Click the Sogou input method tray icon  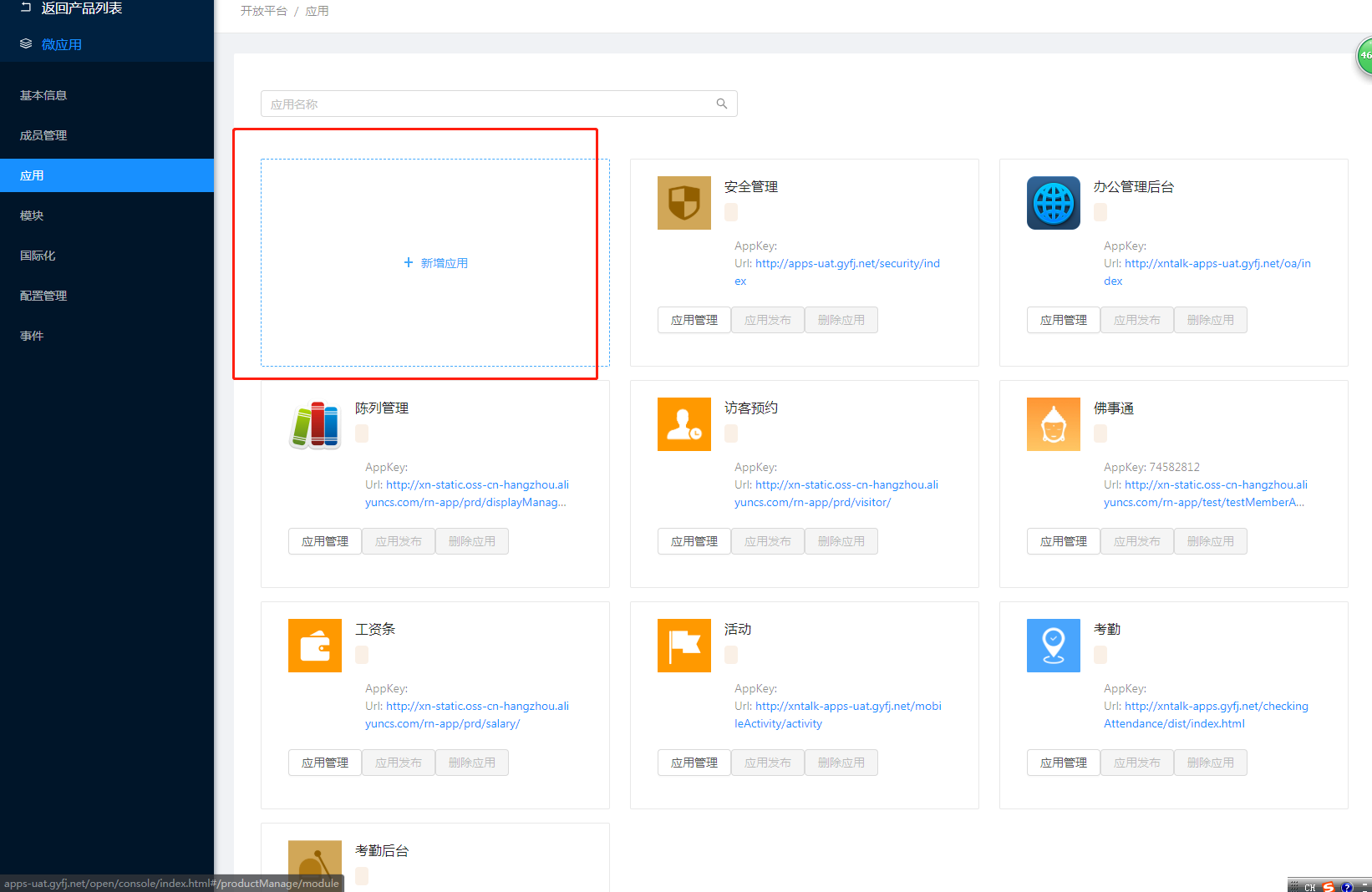tap(1329, 886)
